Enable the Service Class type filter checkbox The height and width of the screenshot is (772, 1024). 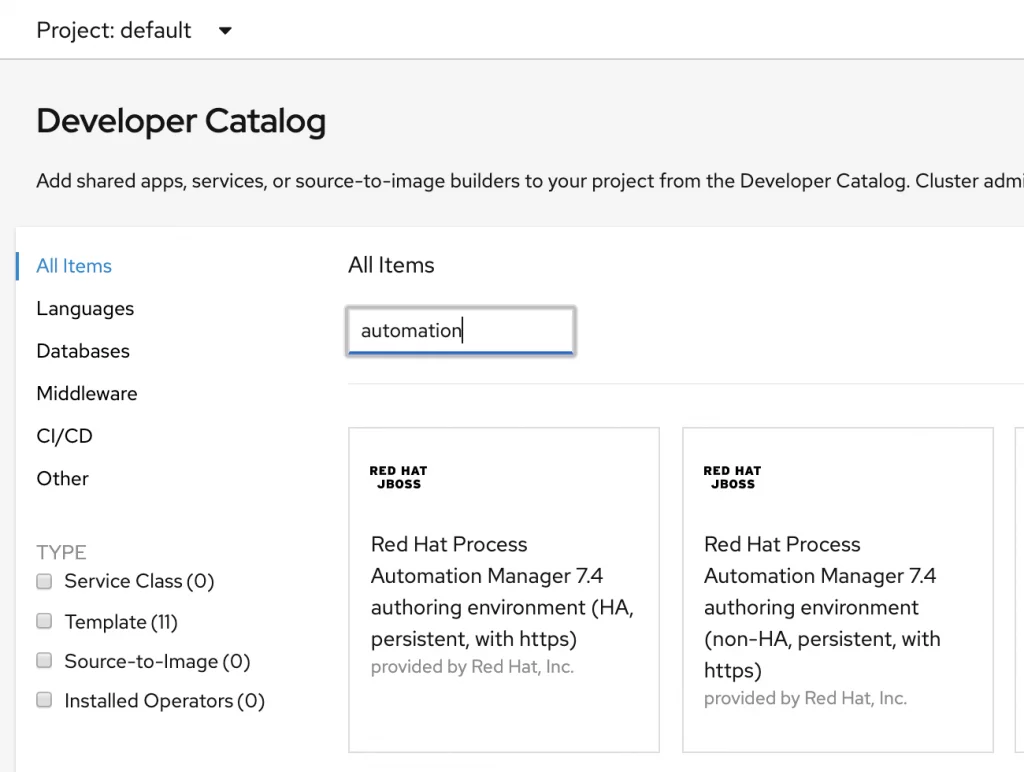[44, 581]
